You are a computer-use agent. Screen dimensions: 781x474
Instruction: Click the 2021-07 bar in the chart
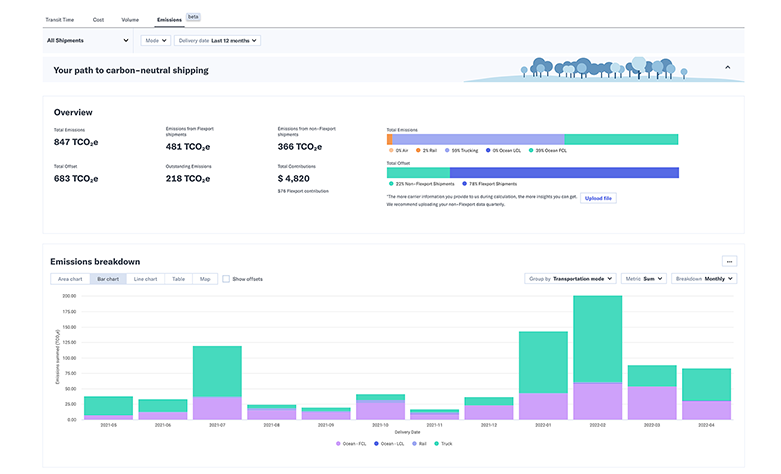coord(217,383)
